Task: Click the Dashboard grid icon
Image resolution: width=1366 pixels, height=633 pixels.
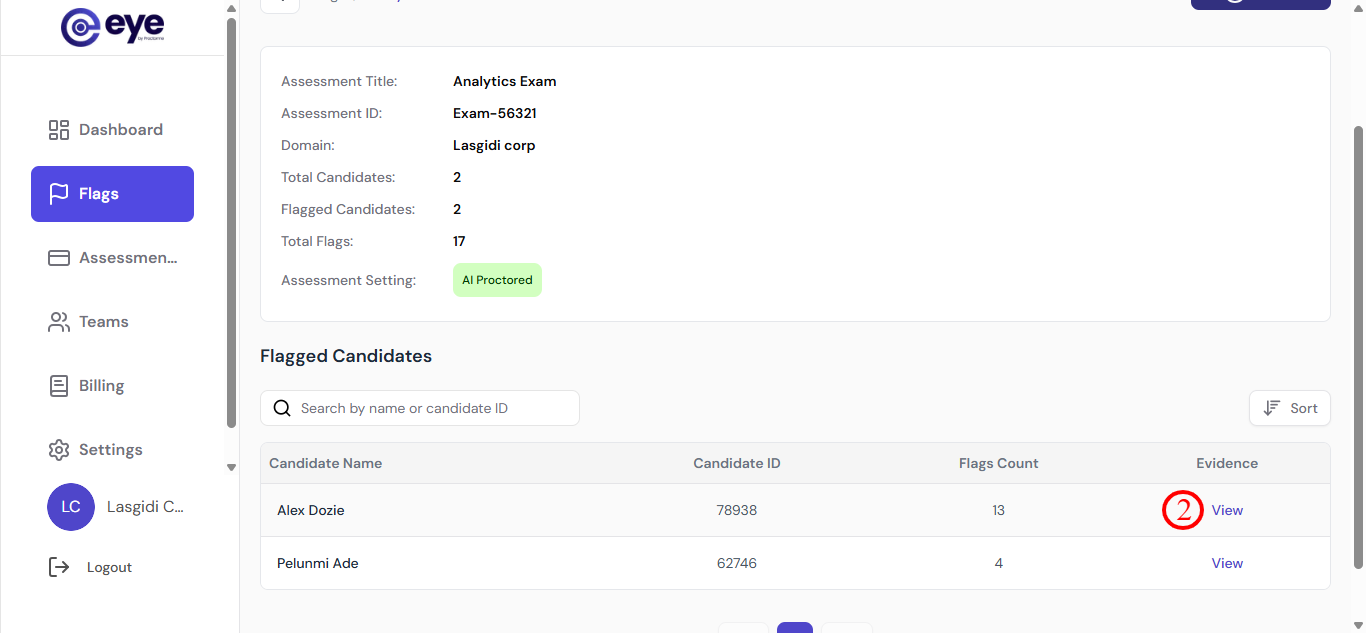Action: click(x=59, y=130)
